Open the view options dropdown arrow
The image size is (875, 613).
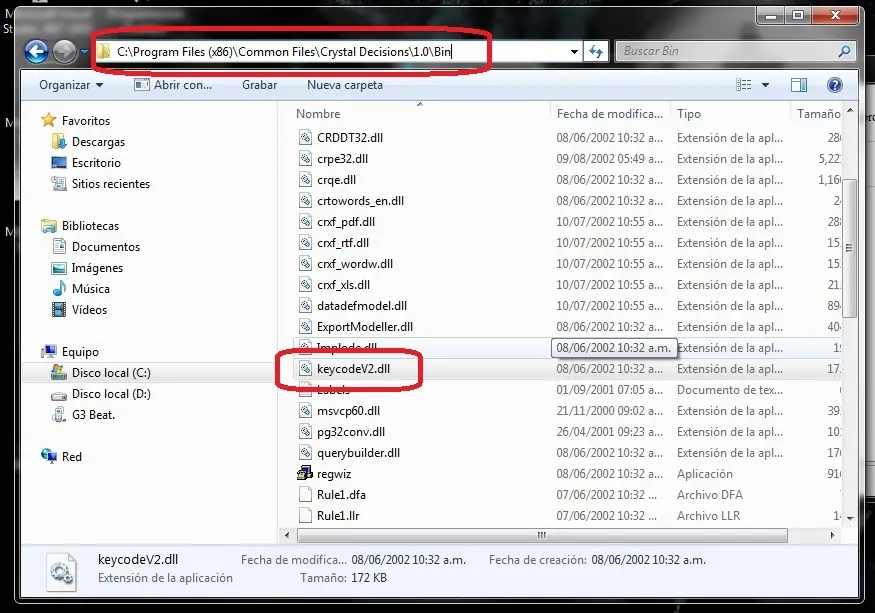tap(766, 85)
